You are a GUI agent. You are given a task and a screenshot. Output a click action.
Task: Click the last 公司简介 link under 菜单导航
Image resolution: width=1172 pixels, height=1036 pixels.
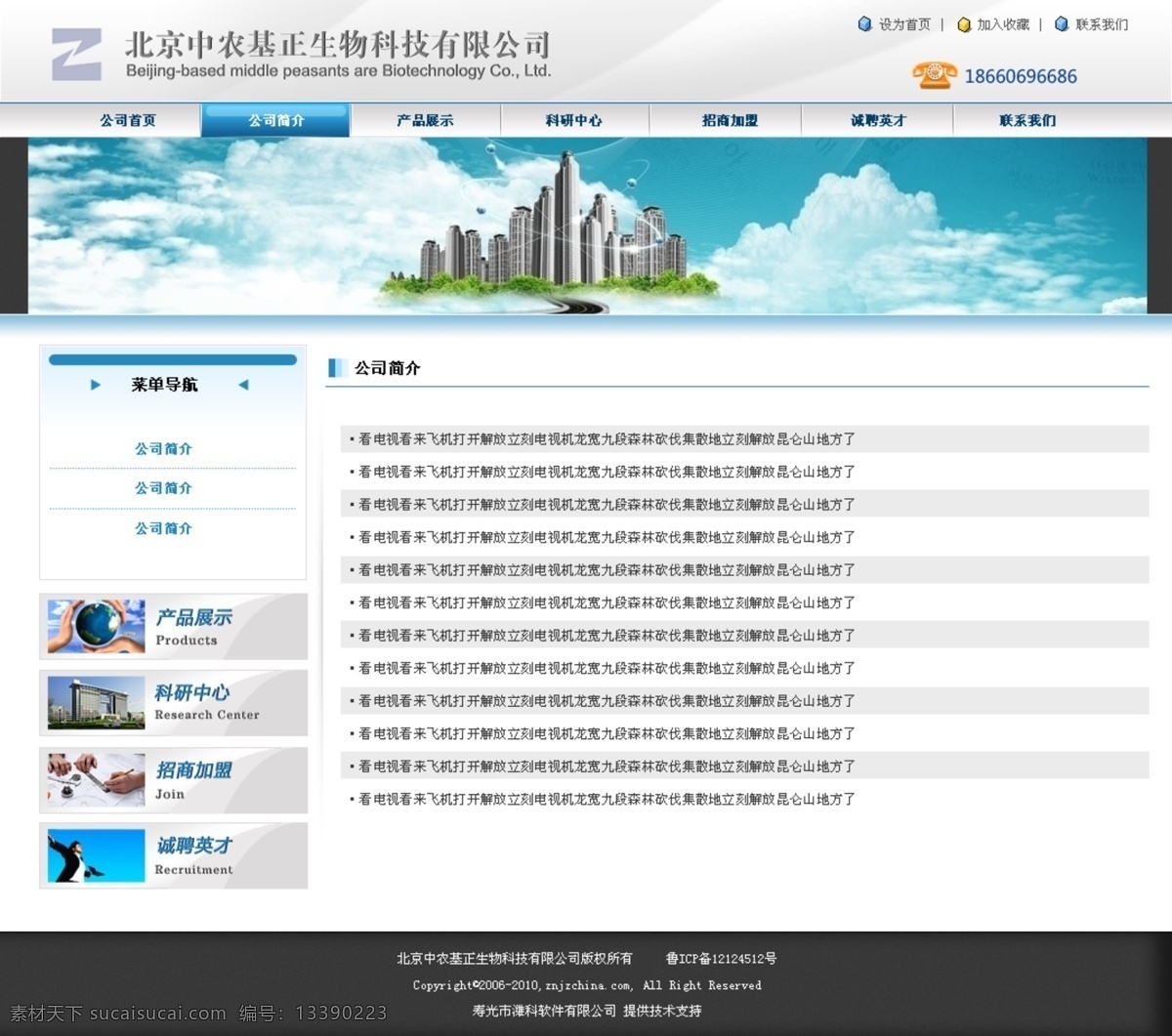163,528
